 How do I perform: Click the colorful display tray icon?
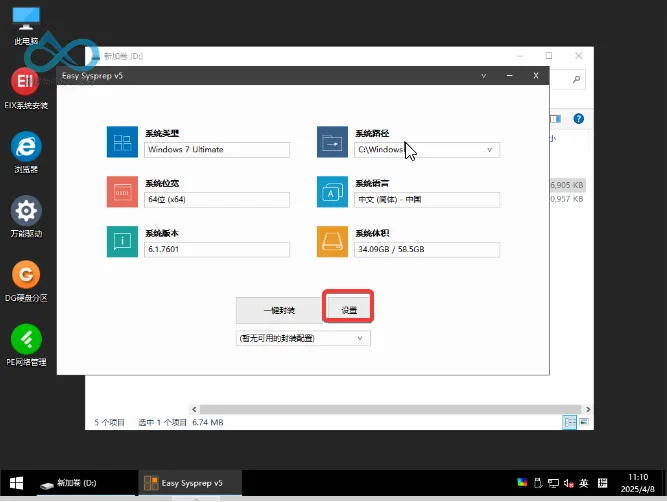pos(522,482)
